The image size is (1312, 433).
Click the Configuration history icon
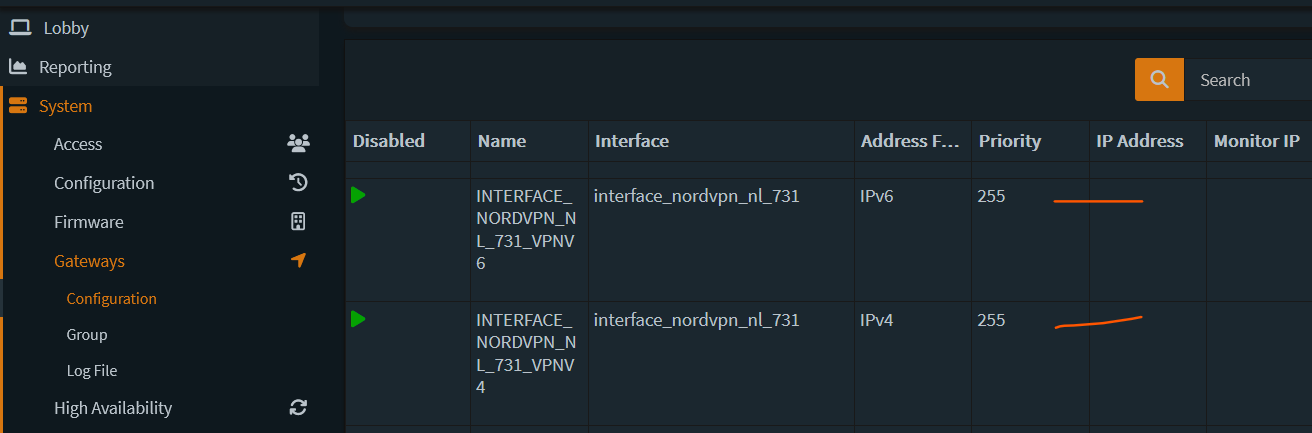click(298, 183)
